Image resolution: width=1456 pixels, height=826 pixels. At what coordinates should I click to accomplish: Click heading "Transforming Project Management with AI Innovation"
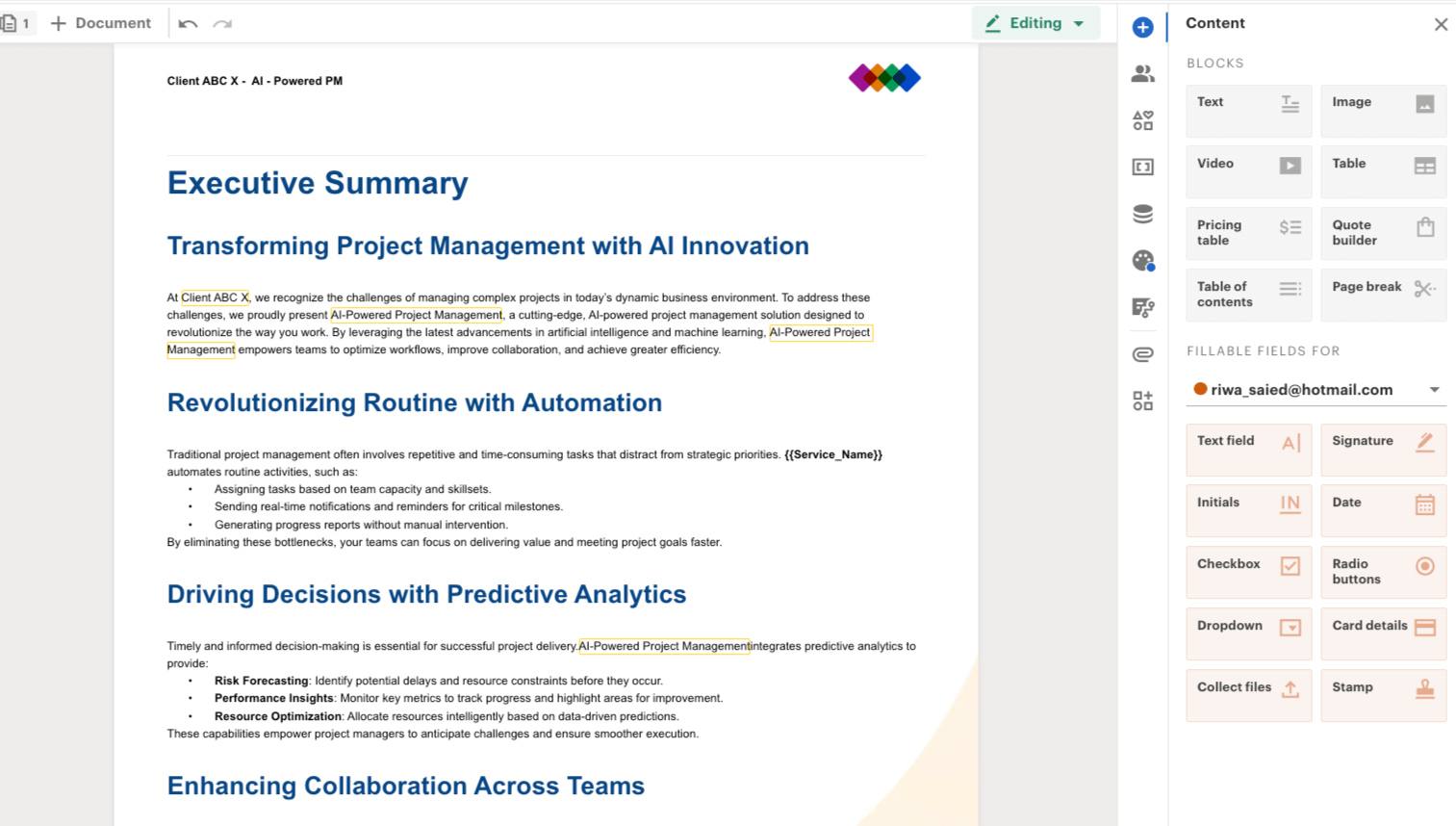(x=488, y=245)
